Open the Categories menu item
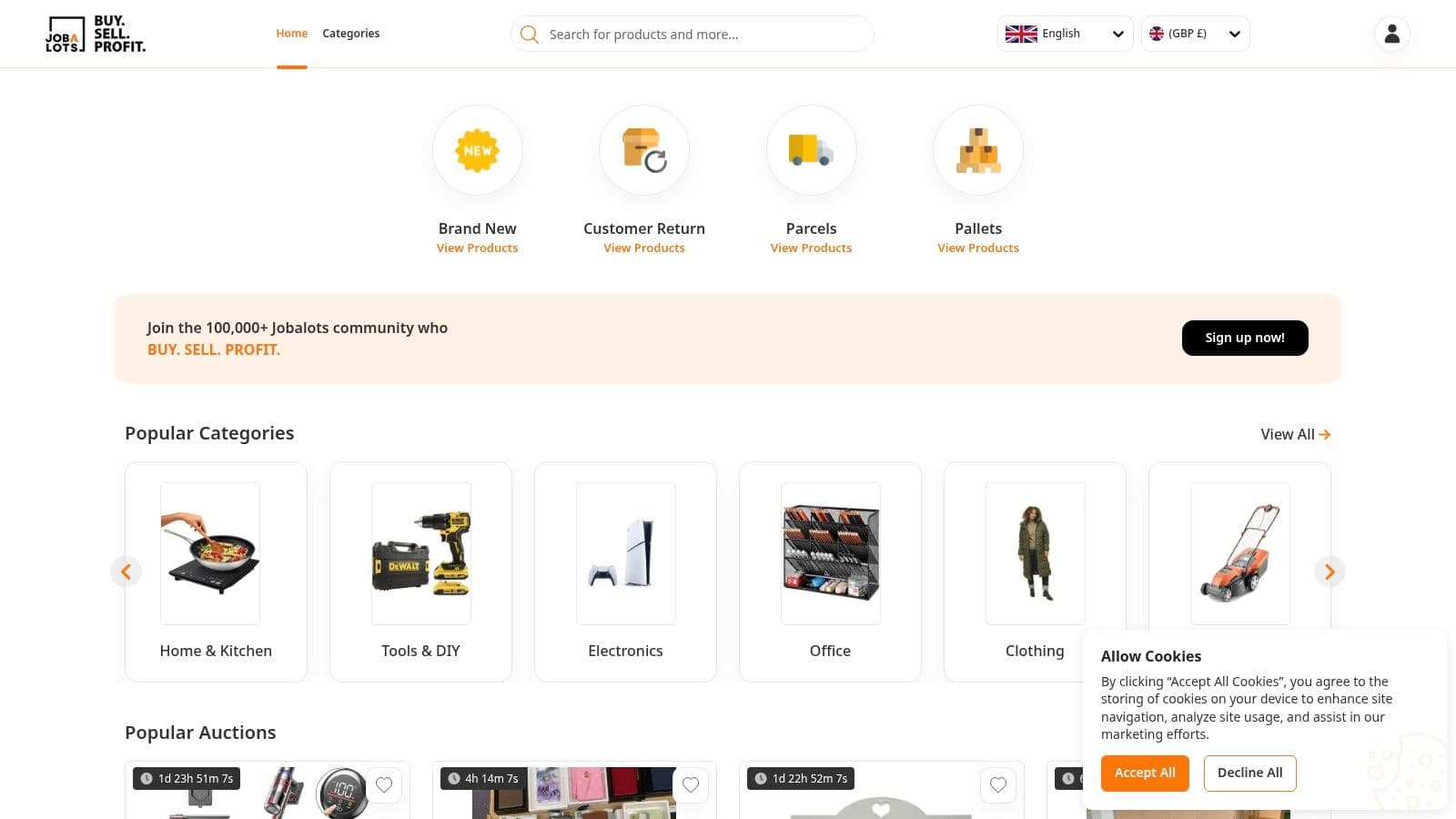 350,34
